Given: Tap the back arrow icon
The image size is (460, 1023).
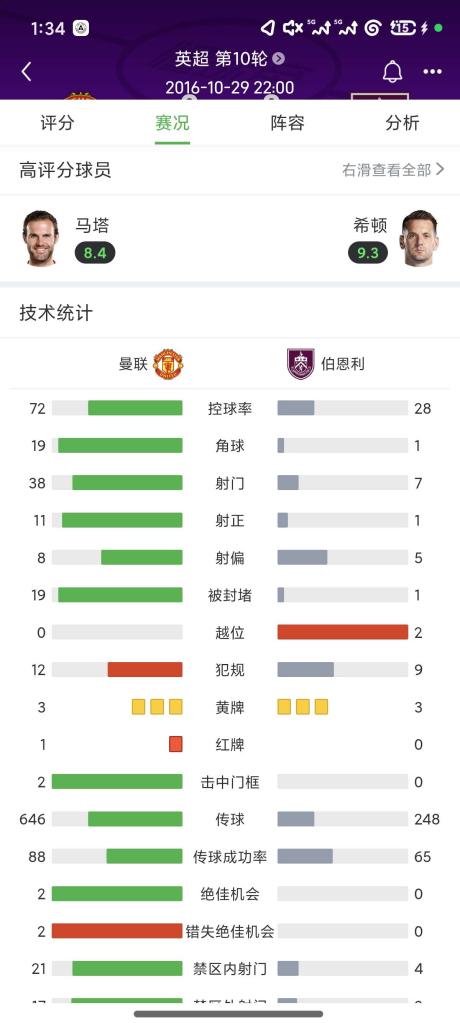Looking at the screenshot, I should (x=26, y=71).
